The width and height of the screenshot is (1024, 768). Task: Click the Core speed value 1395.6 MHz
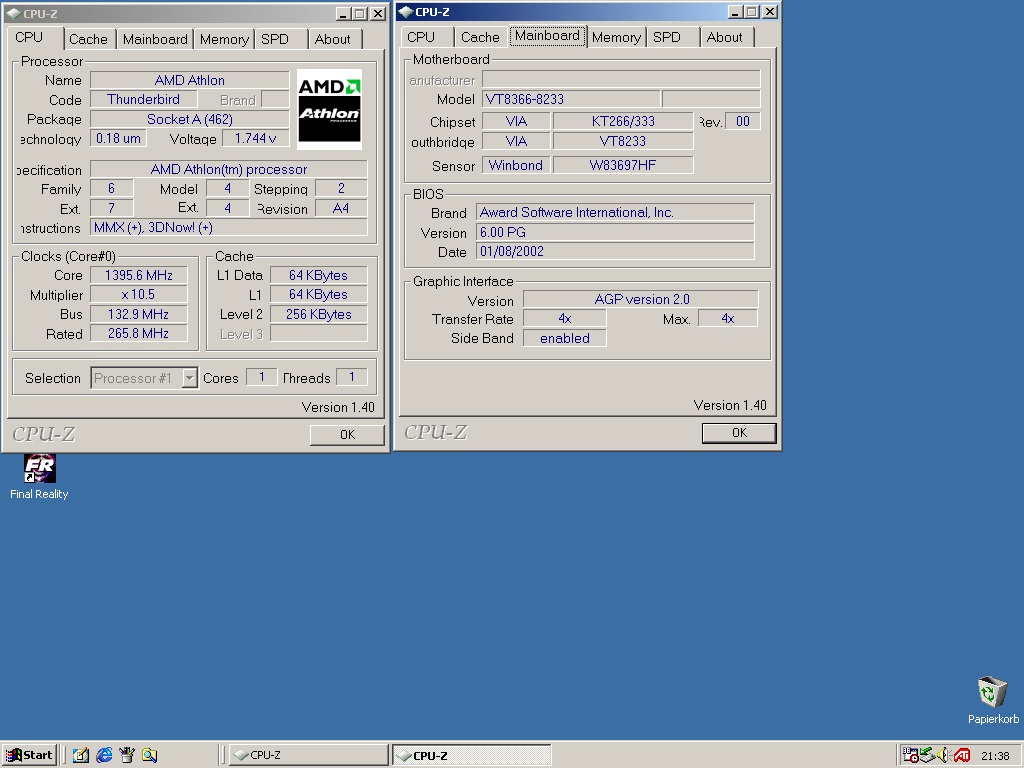(138, 275)
